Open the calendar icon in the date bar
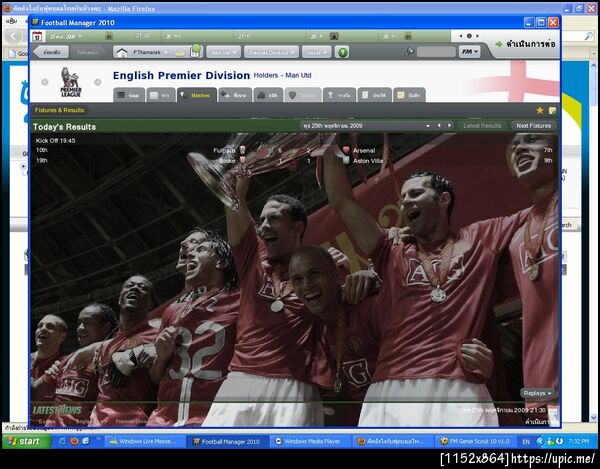The image size is (600, 469). coord(37,36)
